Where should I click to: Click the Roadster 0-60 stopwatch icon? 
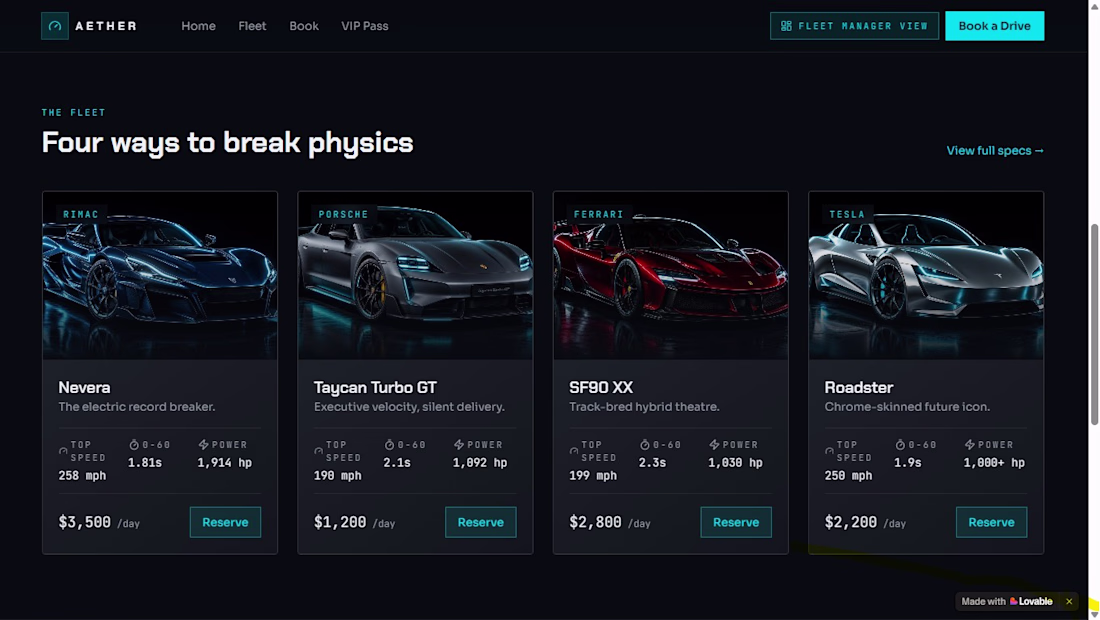900,445
